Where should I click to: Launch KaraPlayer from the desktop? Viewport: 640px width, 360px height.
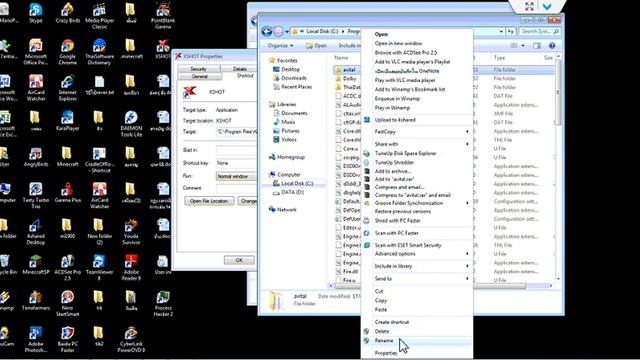click(x=67, y=120)
